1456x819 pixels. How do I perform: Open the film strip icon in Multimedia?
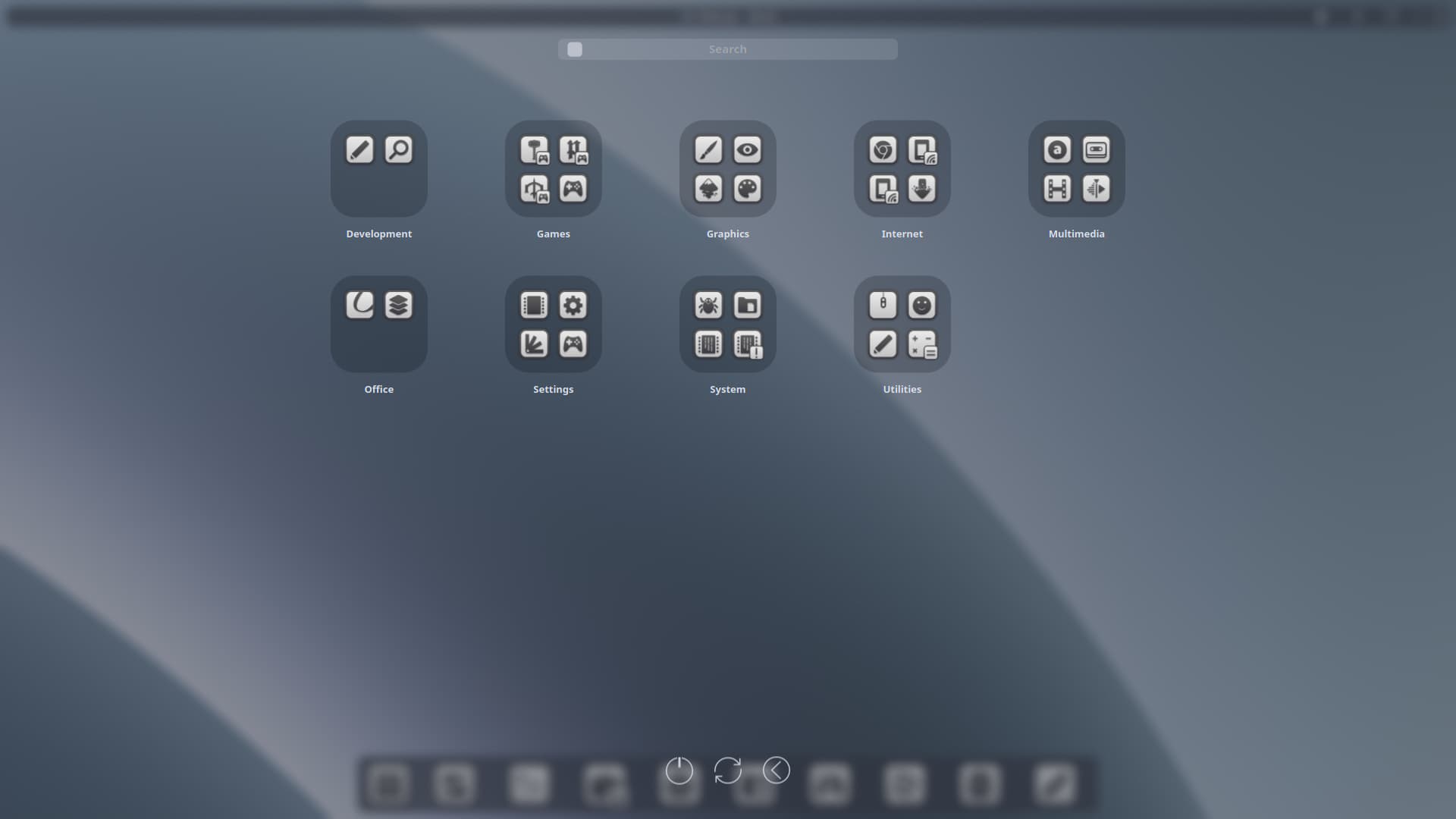(x=1057, y=189)
